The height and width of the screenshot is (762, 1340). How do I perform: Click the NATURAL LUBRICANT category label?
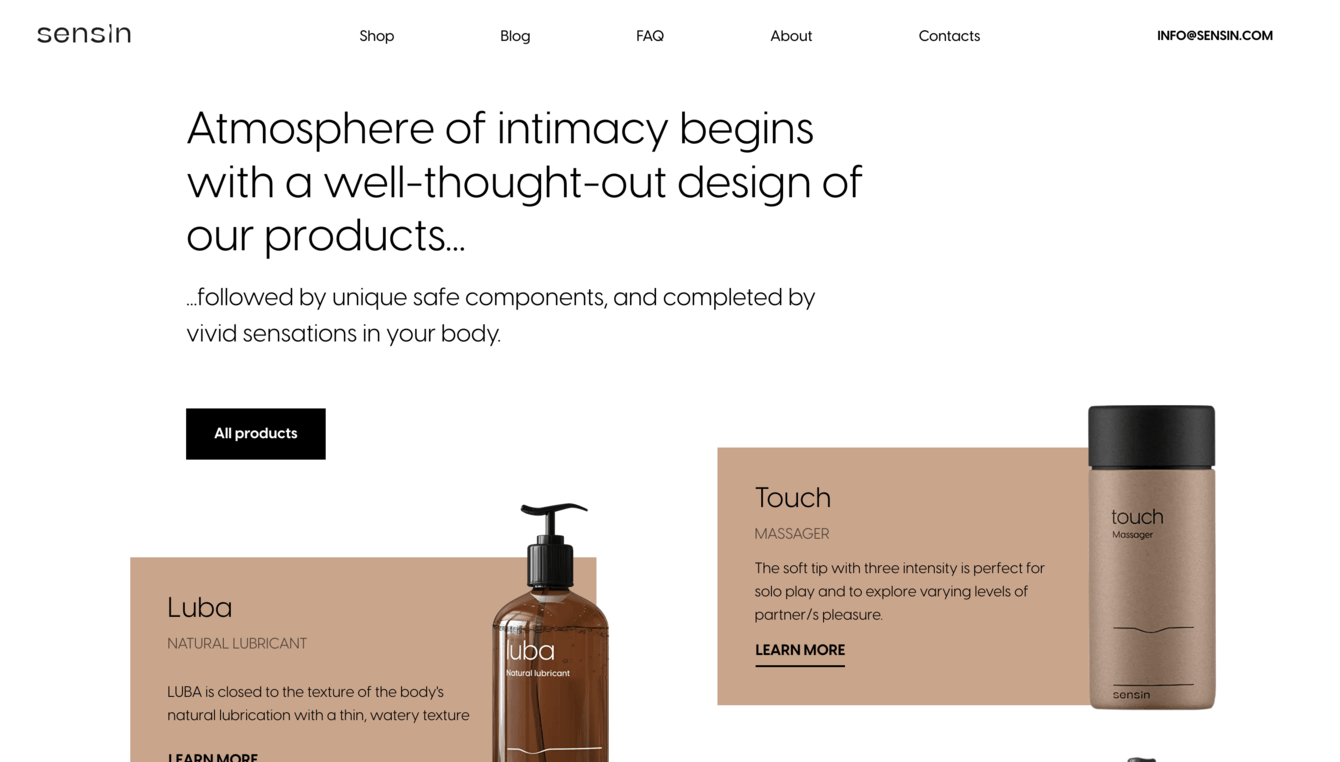coord(237,644)
